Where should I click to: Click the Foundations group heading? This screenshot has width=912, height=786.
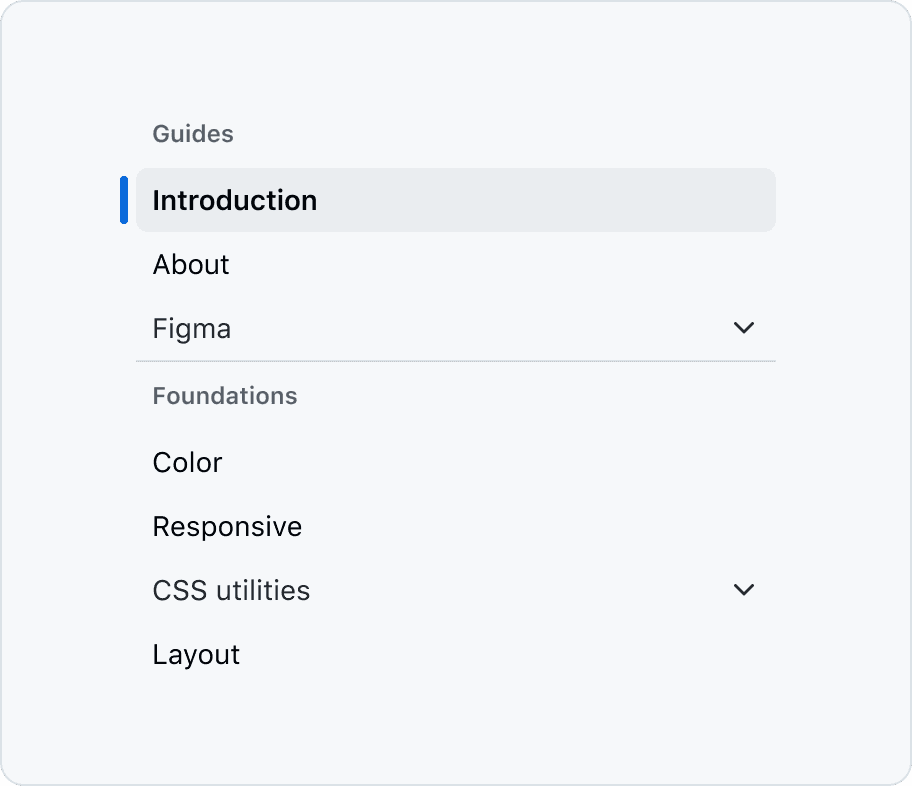pyautogui.click(x=225, y=396)
